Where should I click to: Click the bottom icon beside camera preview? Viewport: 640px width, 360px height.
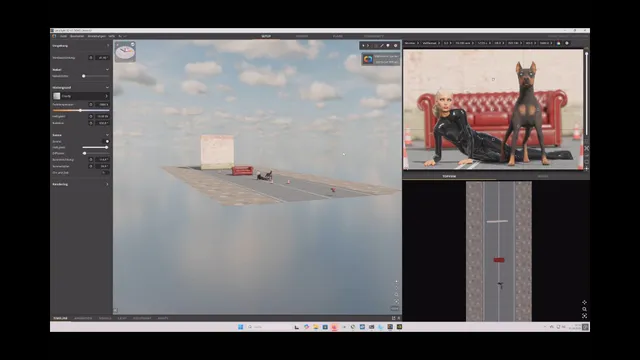click(587, 168)
